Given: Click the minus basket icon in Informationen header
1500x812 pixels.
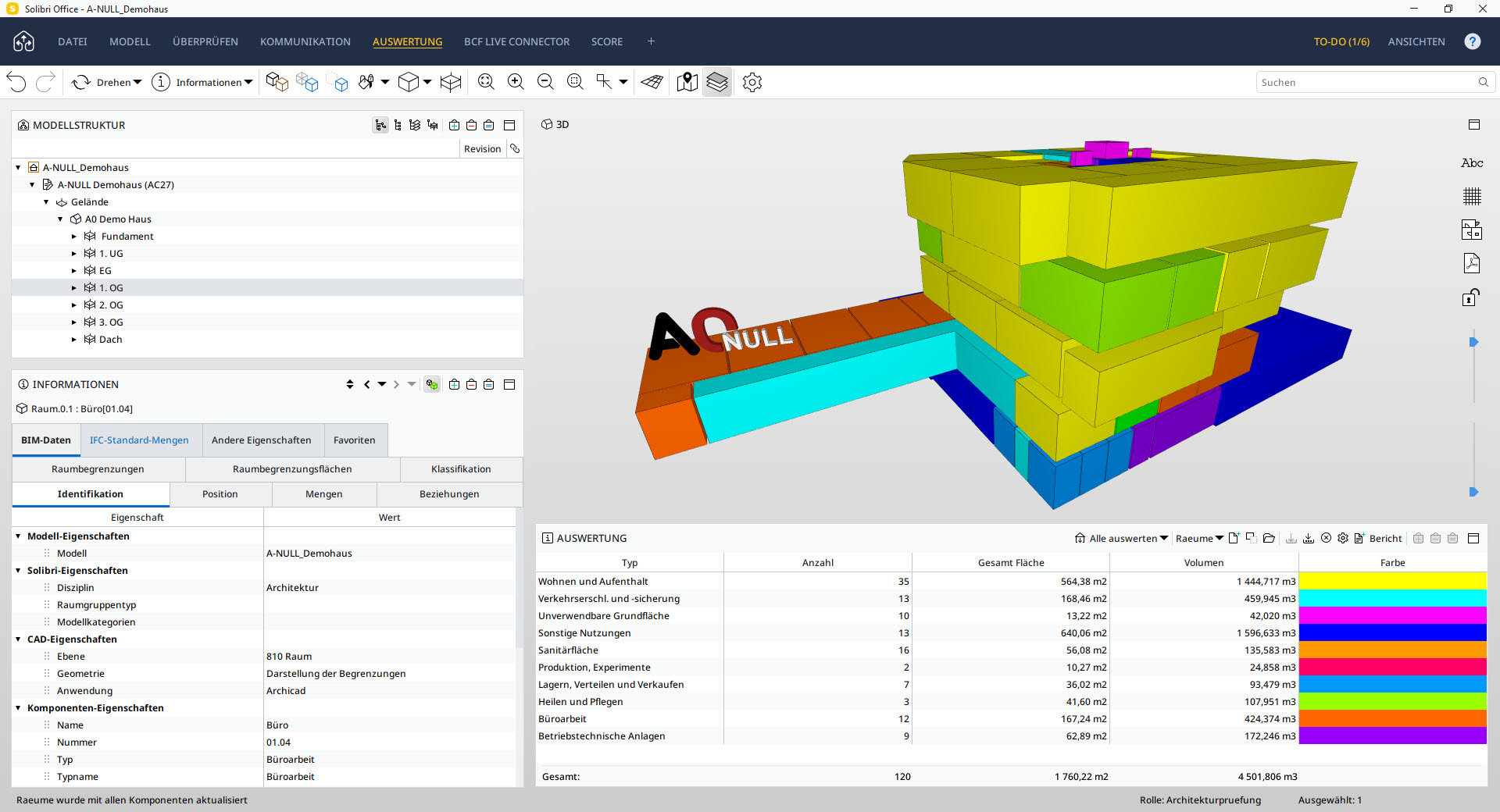Looking at the screenshot, I should 471,384.
